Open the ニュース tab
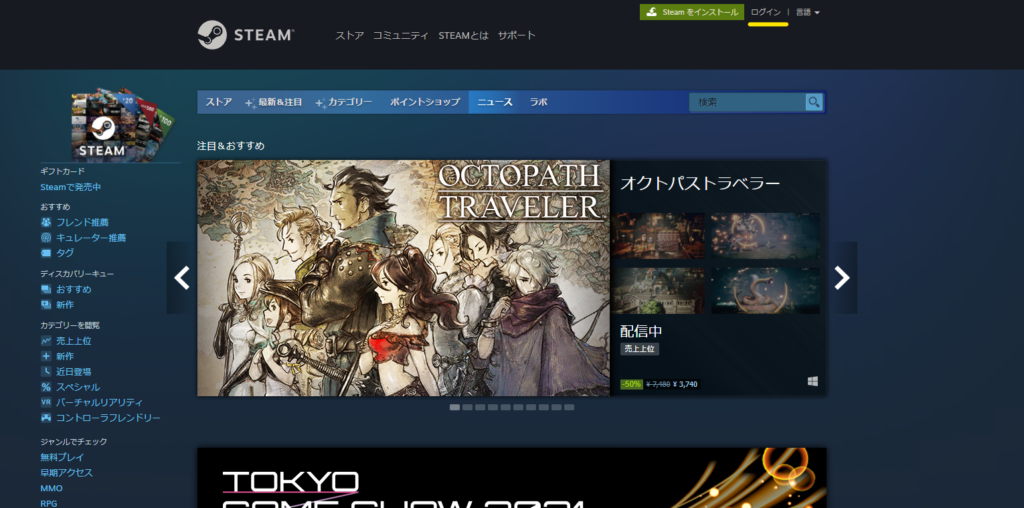The image size is (1024, 508). pos(494,102)
